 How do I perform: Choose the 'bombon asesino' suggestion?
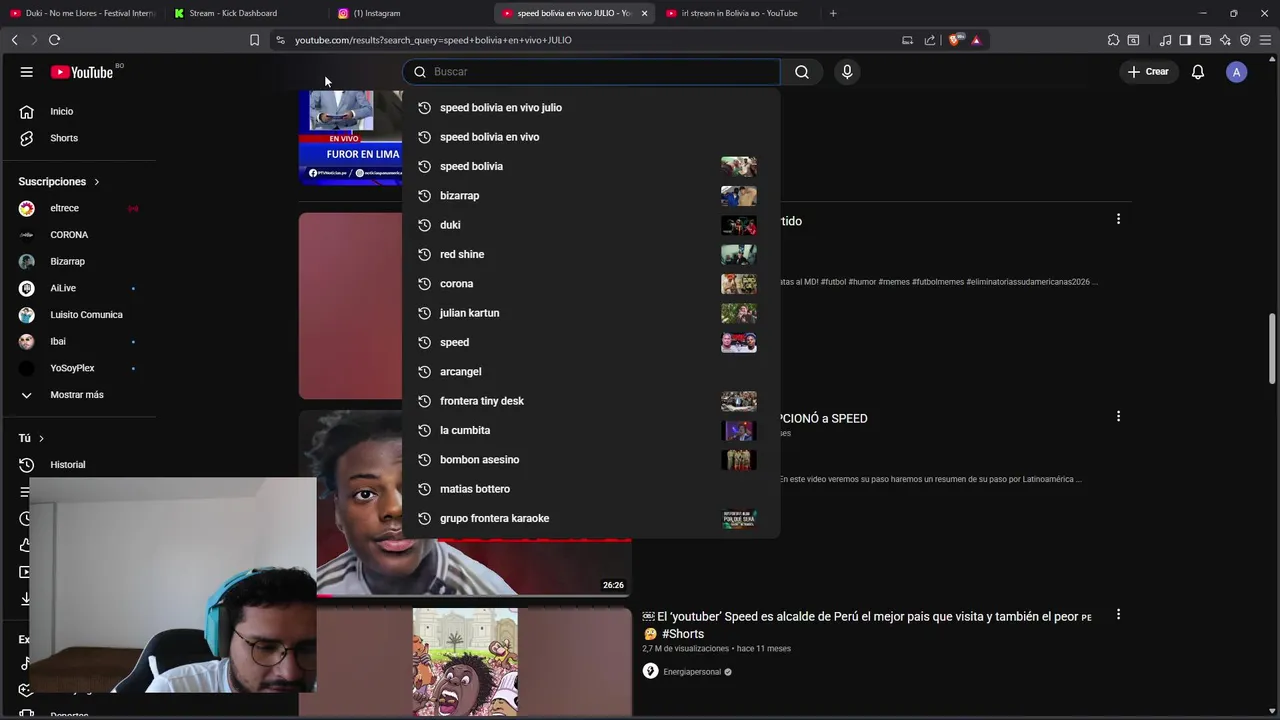click(x=590, y=459)
